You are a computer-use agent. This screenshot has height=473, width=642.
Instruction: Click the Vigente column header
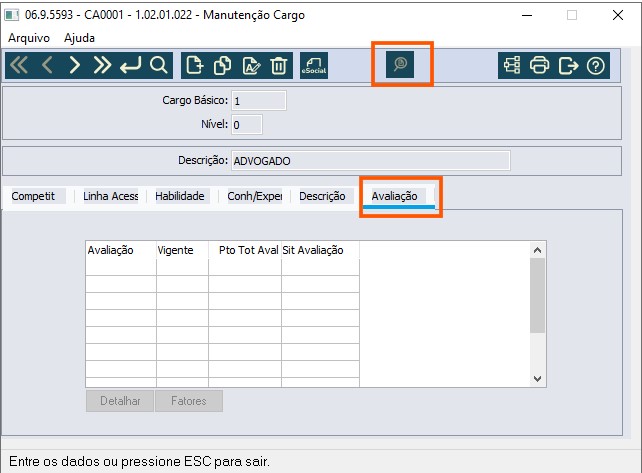tap(183, 250)
